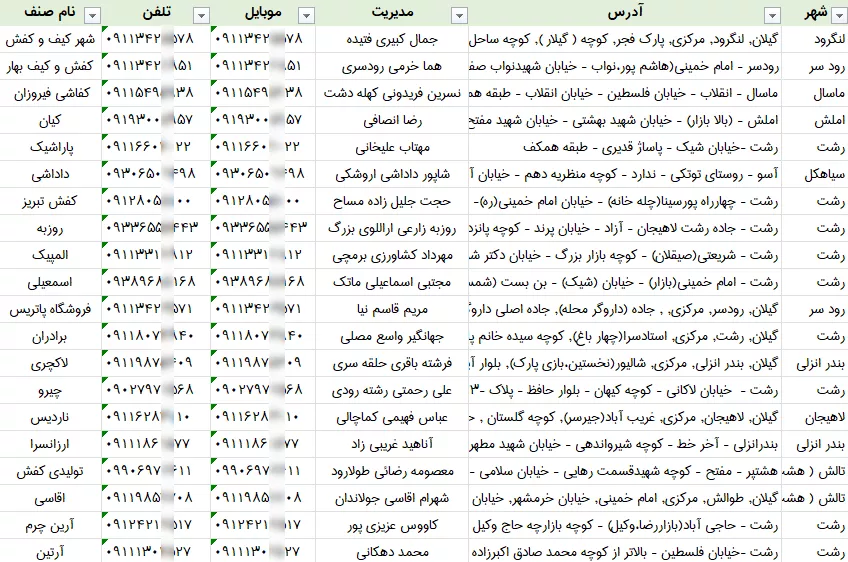This screenshot has width=848, height=562.
Task: Select the تلفن header cell
Action: (156, 12)
